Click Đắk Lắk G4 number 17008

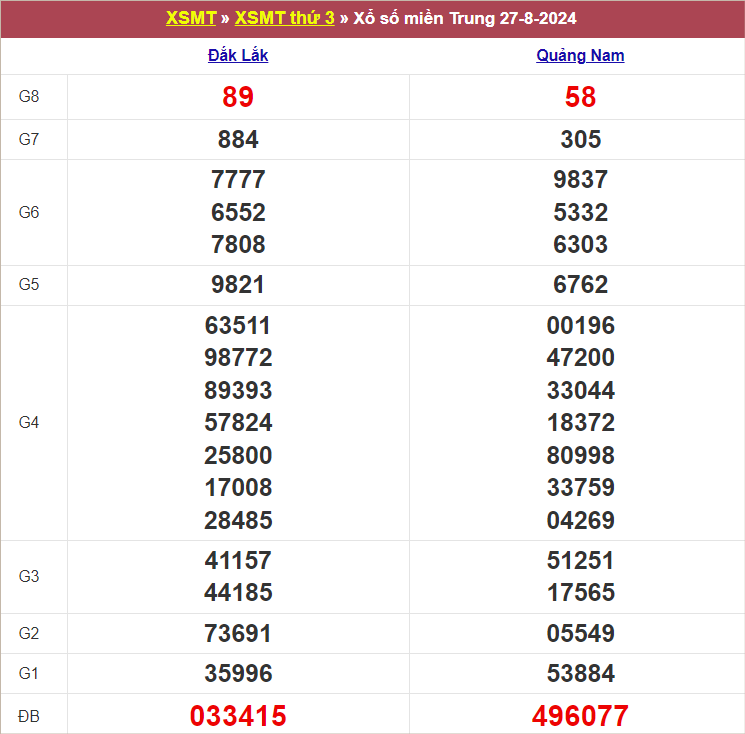pyautogui.click(x=238, y=488)
